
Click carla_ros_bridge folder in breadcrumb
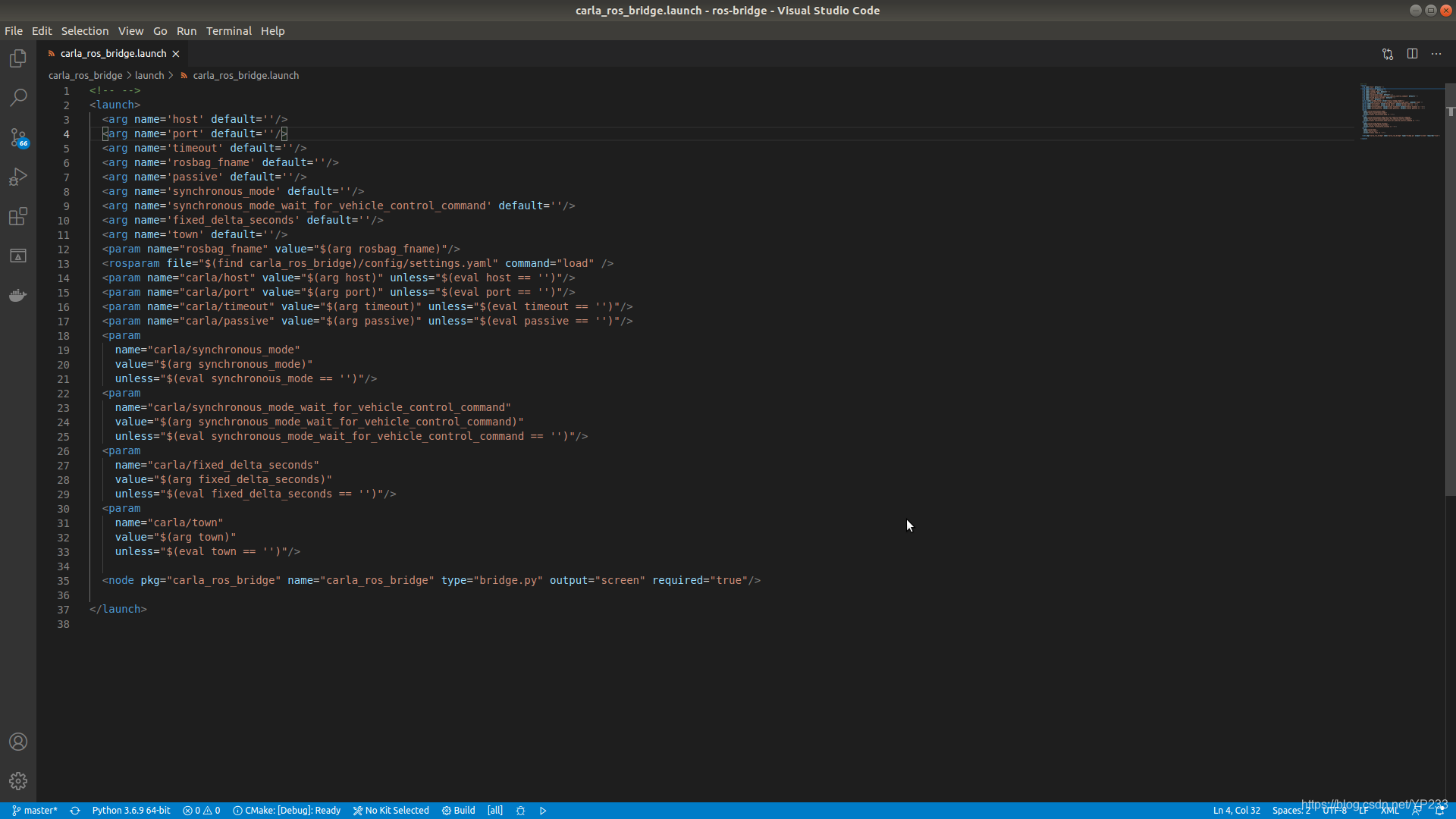(85, 75)
